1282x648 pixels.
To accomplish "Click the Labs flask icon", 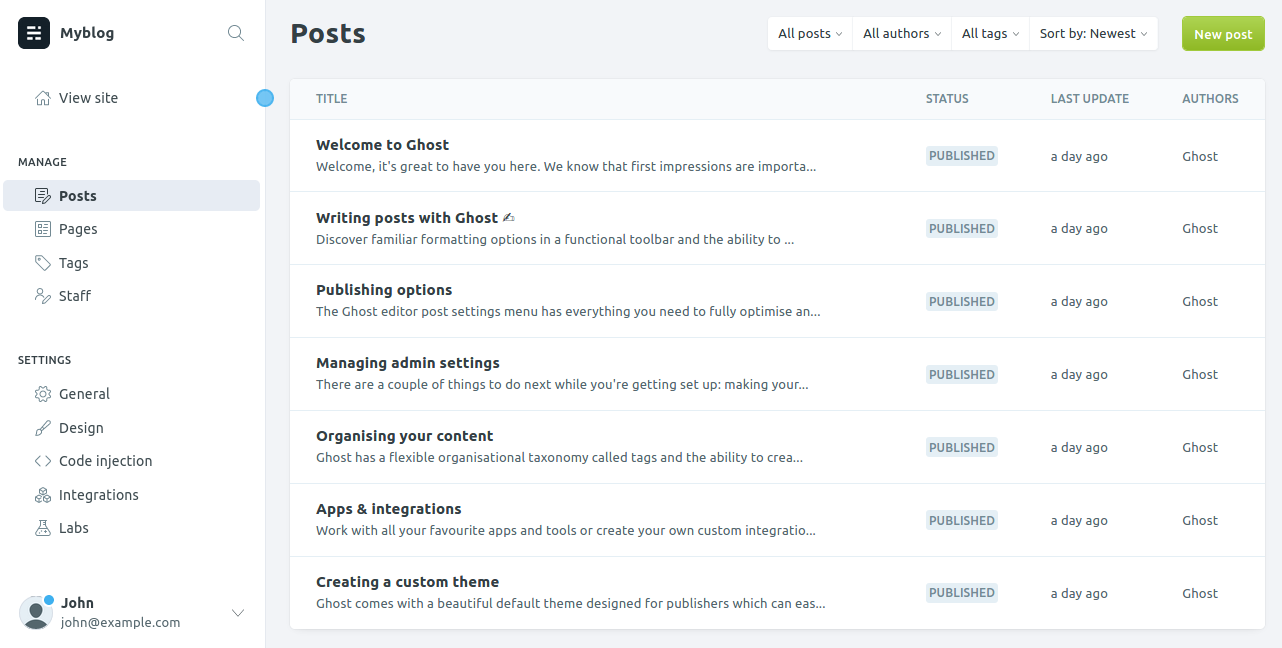I will (43, 528).
